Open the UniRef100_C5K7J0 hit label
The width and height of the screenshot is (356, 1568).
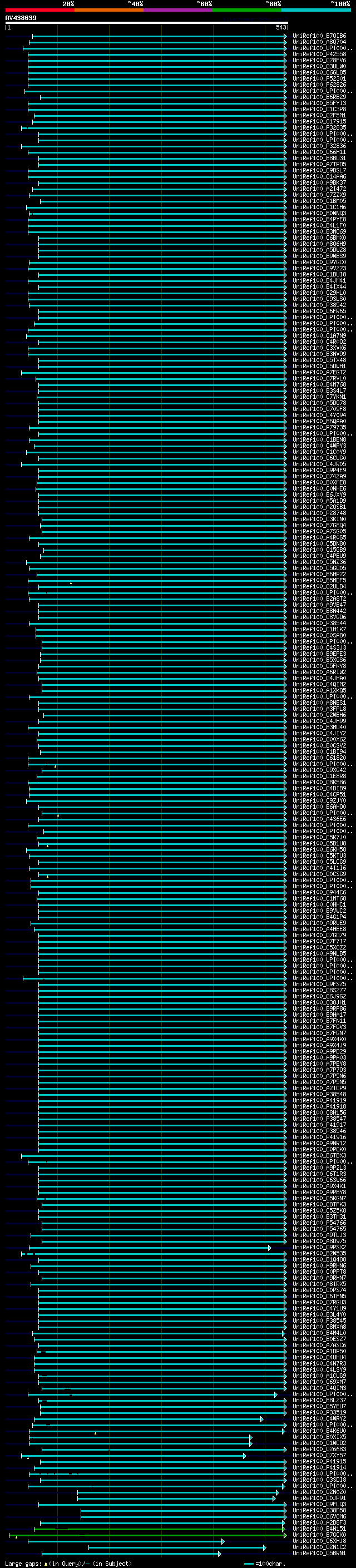tap(319, 837)
